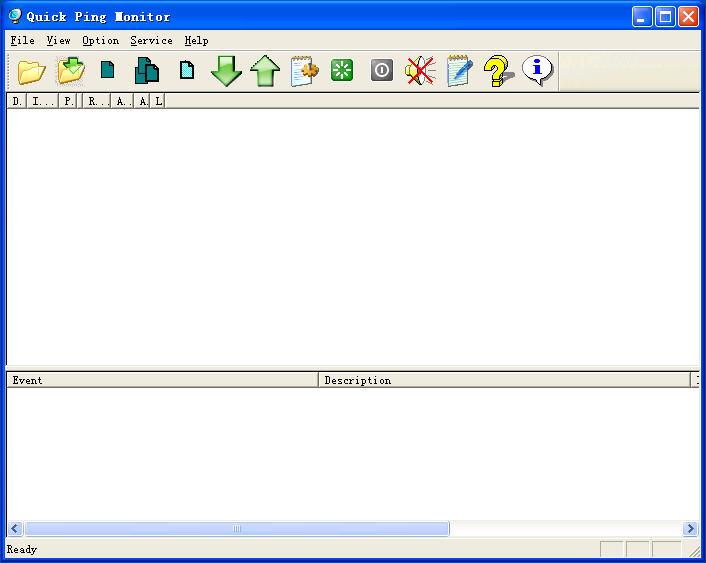Open the notepad with blue pen icon

[460, 71]
